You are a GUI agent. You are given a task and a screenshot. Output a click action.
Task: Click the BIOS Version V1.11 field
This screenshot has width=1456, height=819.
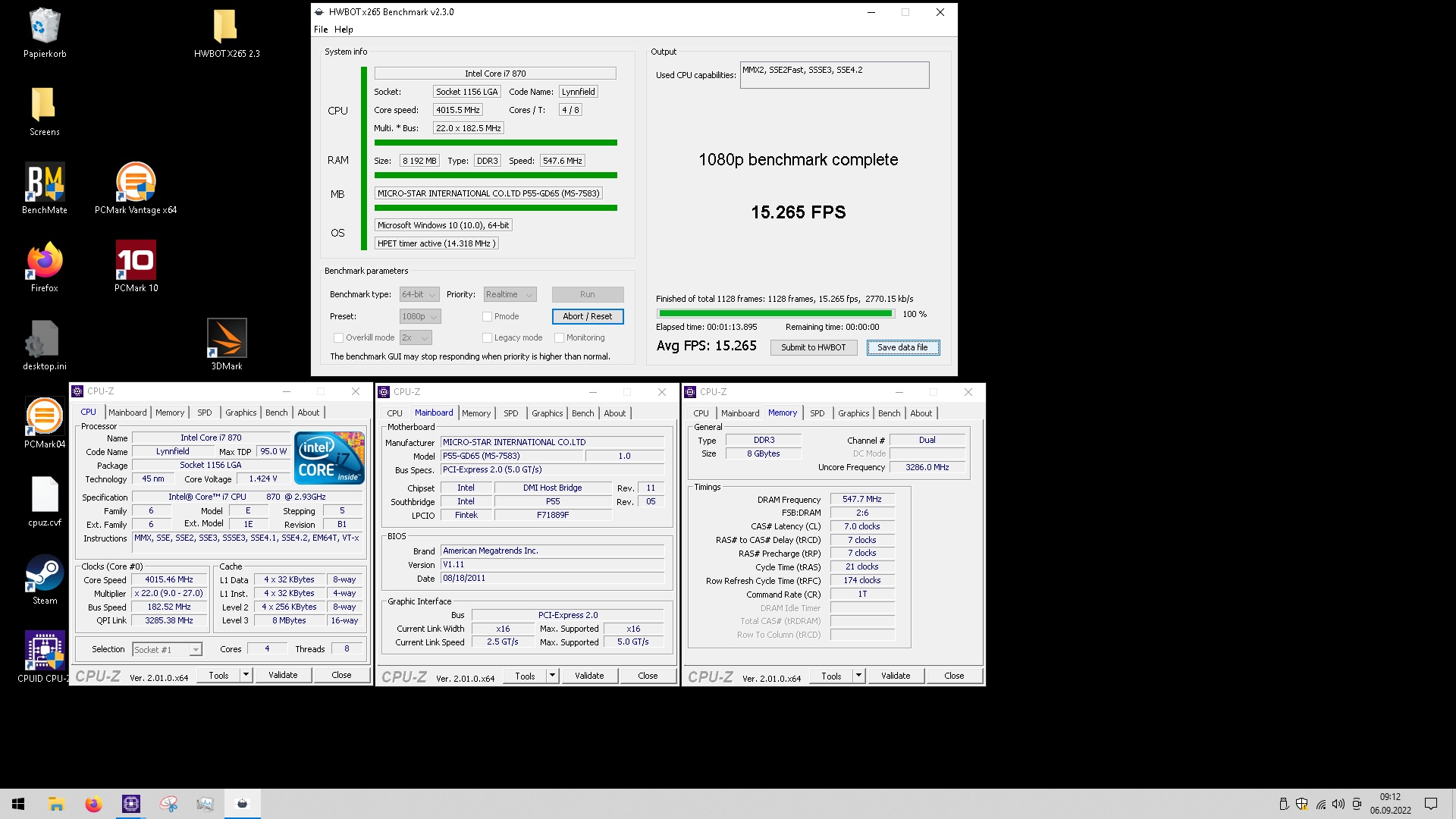pyautogui.click(x=552, y=565)
